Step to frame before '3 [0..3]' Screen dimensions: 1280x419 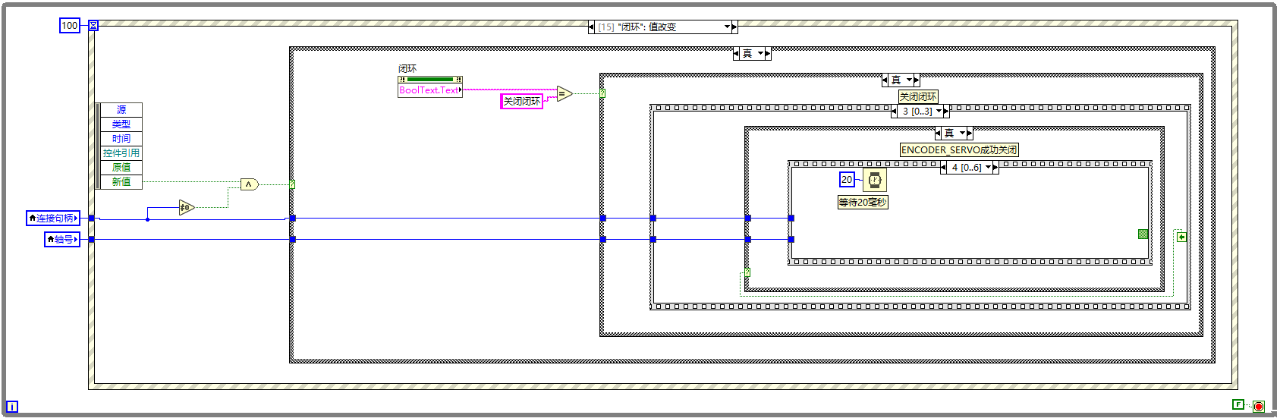tap(895, 111)
